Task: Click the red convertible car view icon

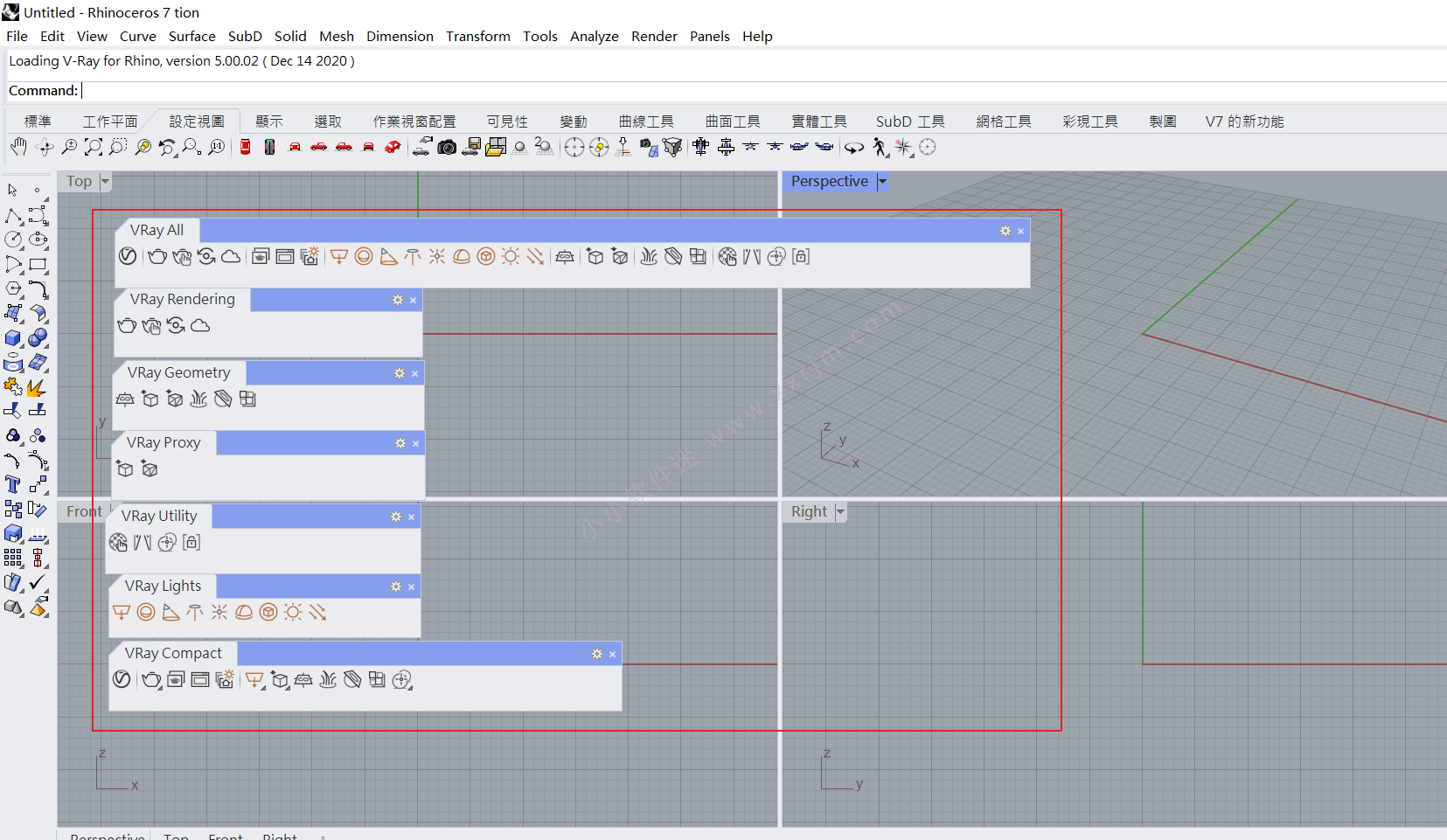Action: [393, 147]
